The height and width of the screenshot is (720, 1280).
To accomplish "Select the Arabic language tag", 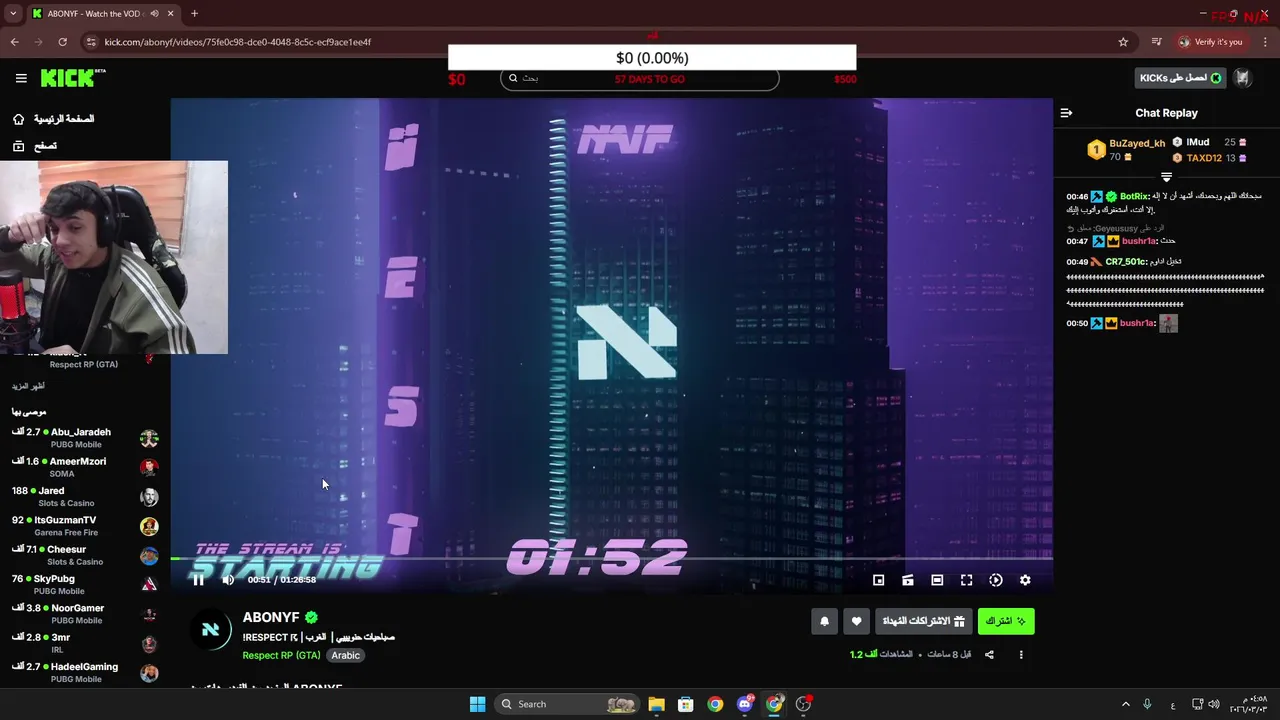I will tap(346, 656).
